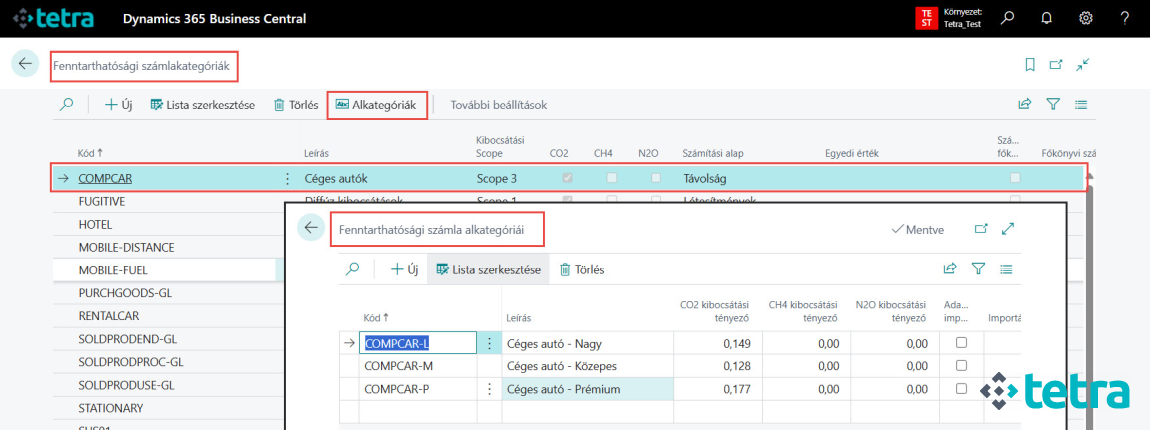Viewport: 1150px width, 430px height.
Task: Open the help question mark icon
Action: 1125,18
